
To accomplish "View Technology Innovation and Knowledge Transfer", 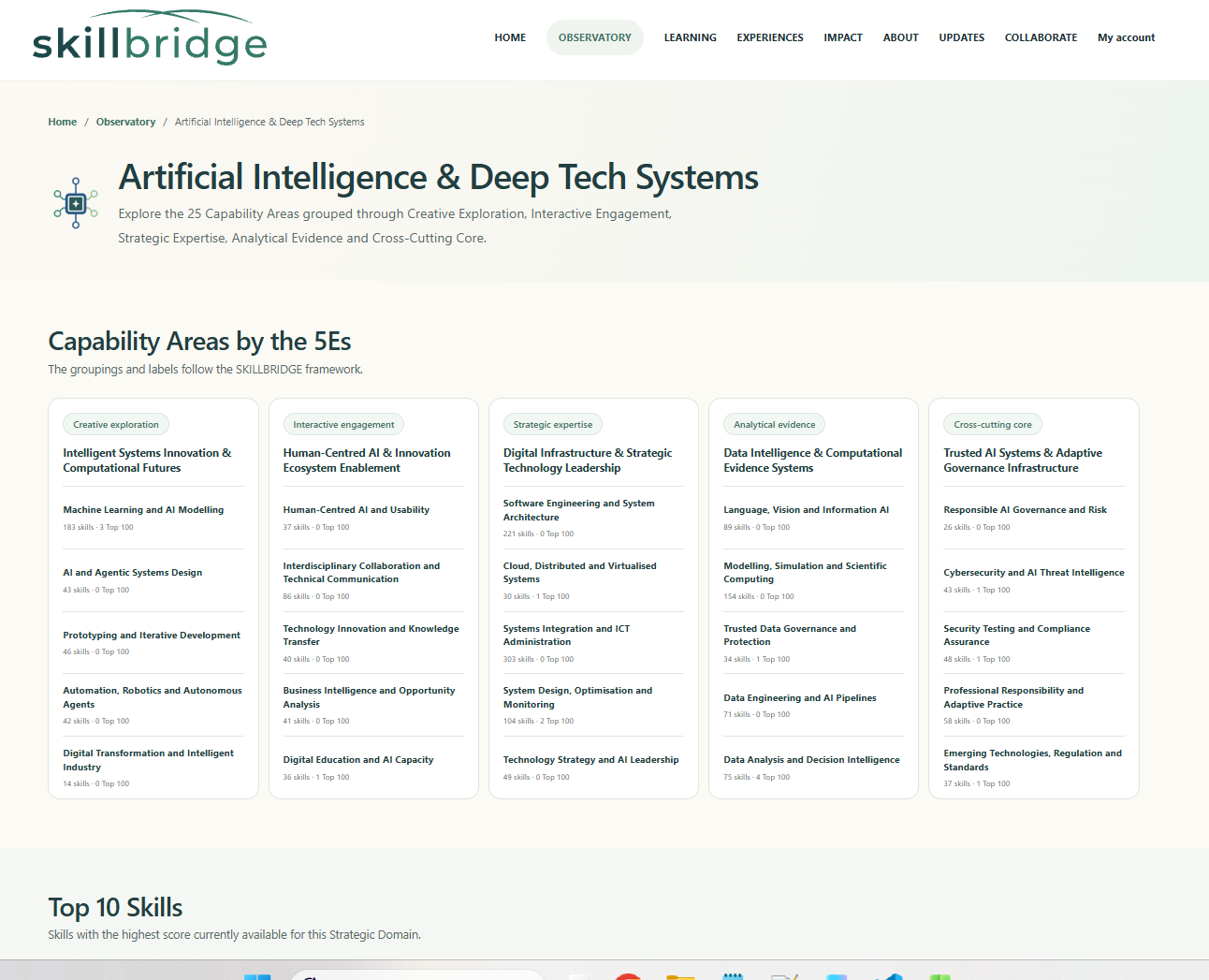I will pyautogui.click(x=371, y=636).
